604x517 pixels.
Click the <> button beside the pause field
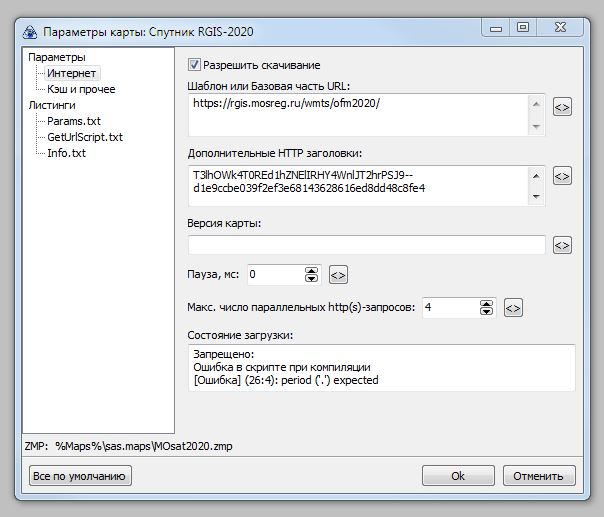(338, 274)
